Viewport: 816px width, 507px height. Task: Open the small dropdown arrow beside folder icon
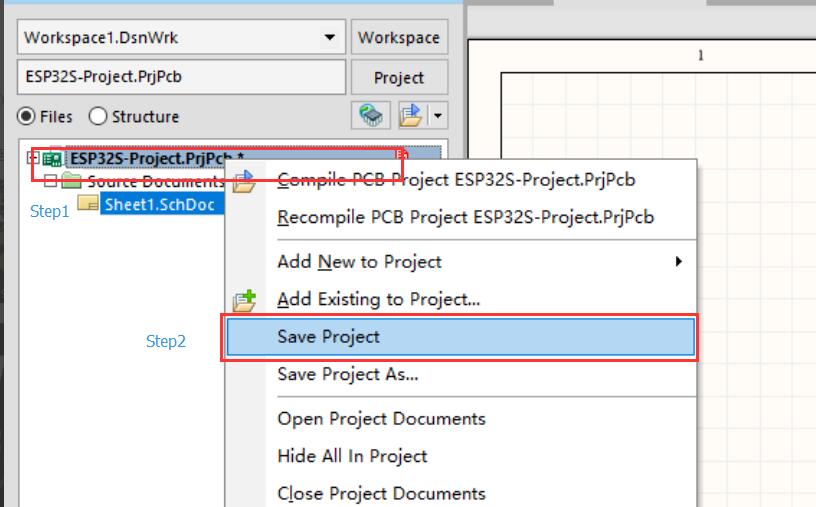click(x=438, y=116)
